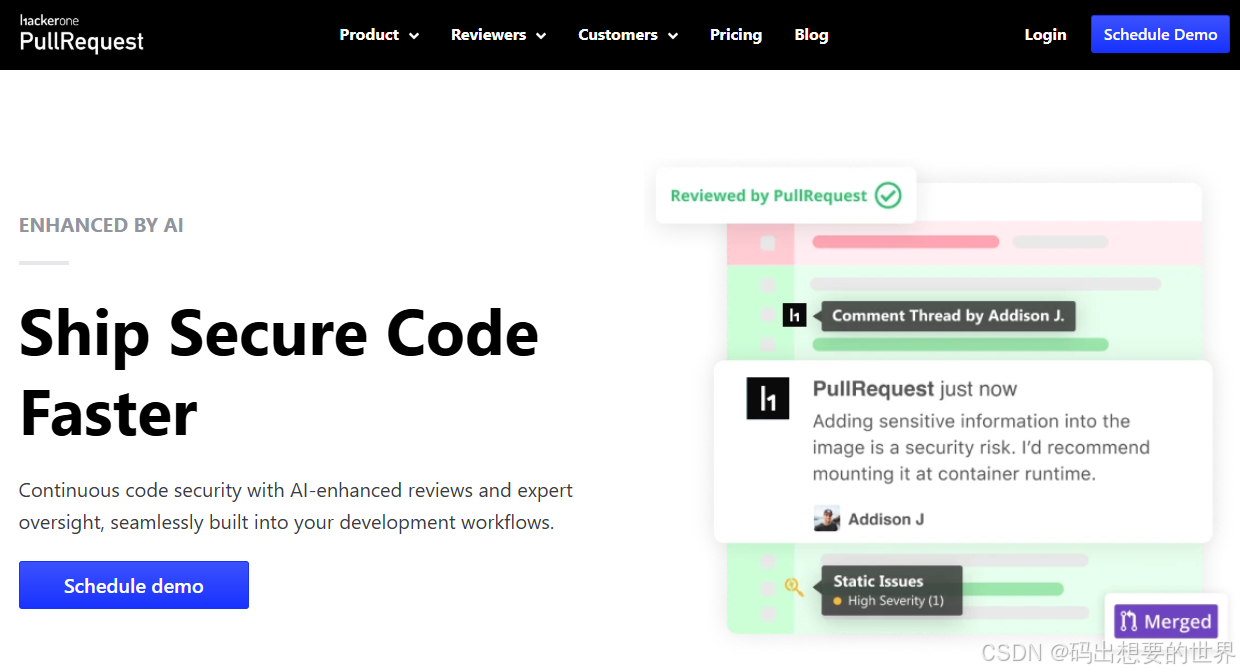Screen dimensions: 1240x672
Task: Click the green checkmark on Reviewed badge
Action: (888, 195)
